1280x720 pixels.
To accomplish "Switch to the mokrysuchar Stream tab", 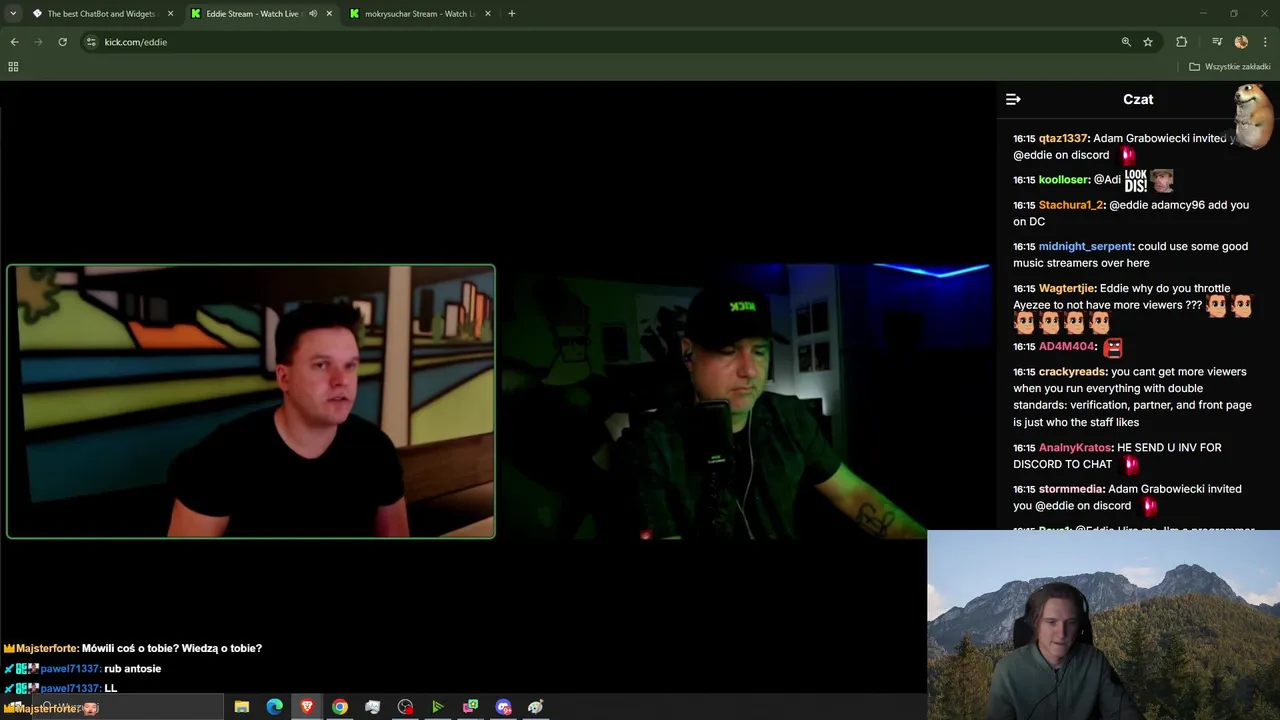I will click(419, 14).
